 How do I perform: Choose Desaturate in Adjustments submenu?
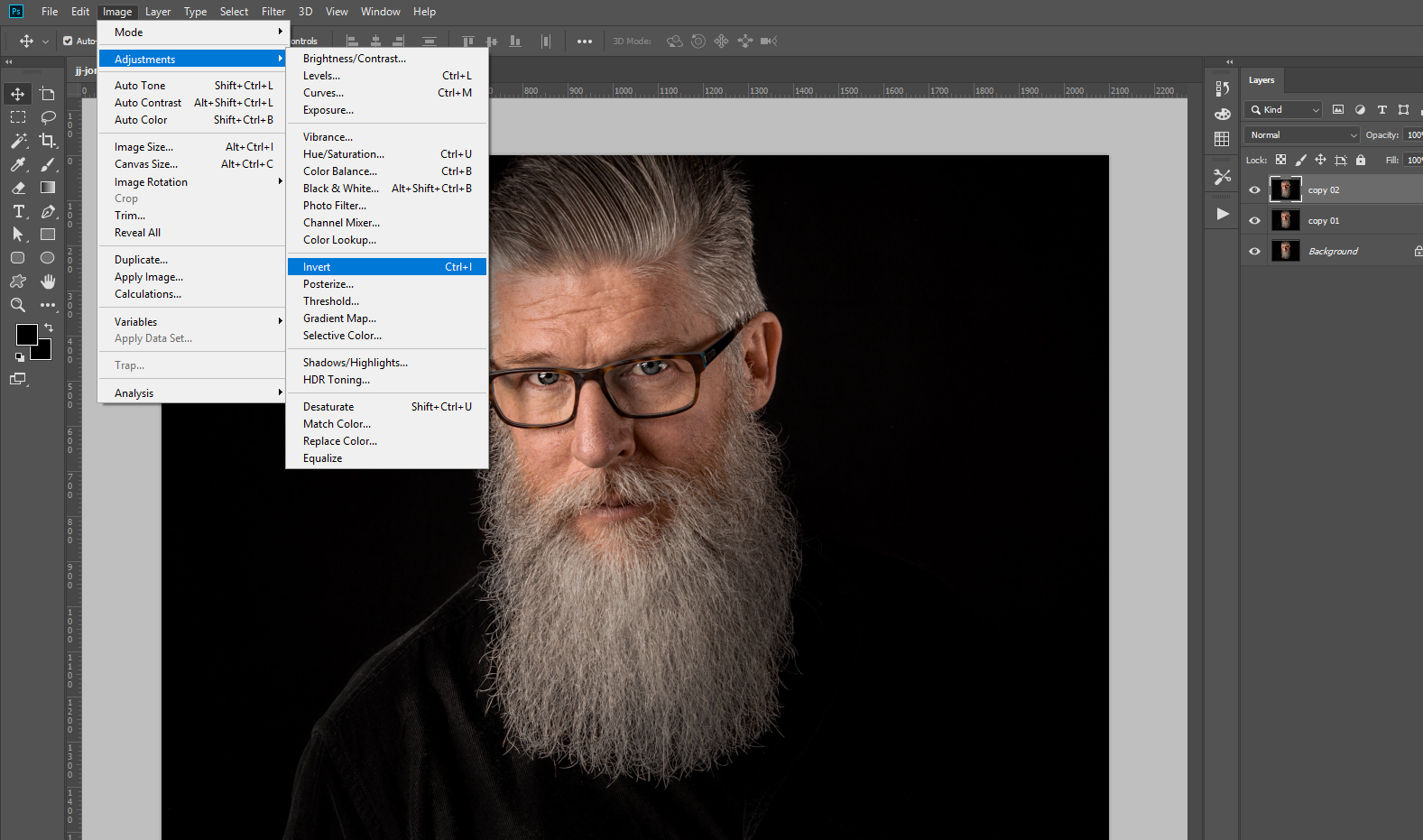(387, 407)
